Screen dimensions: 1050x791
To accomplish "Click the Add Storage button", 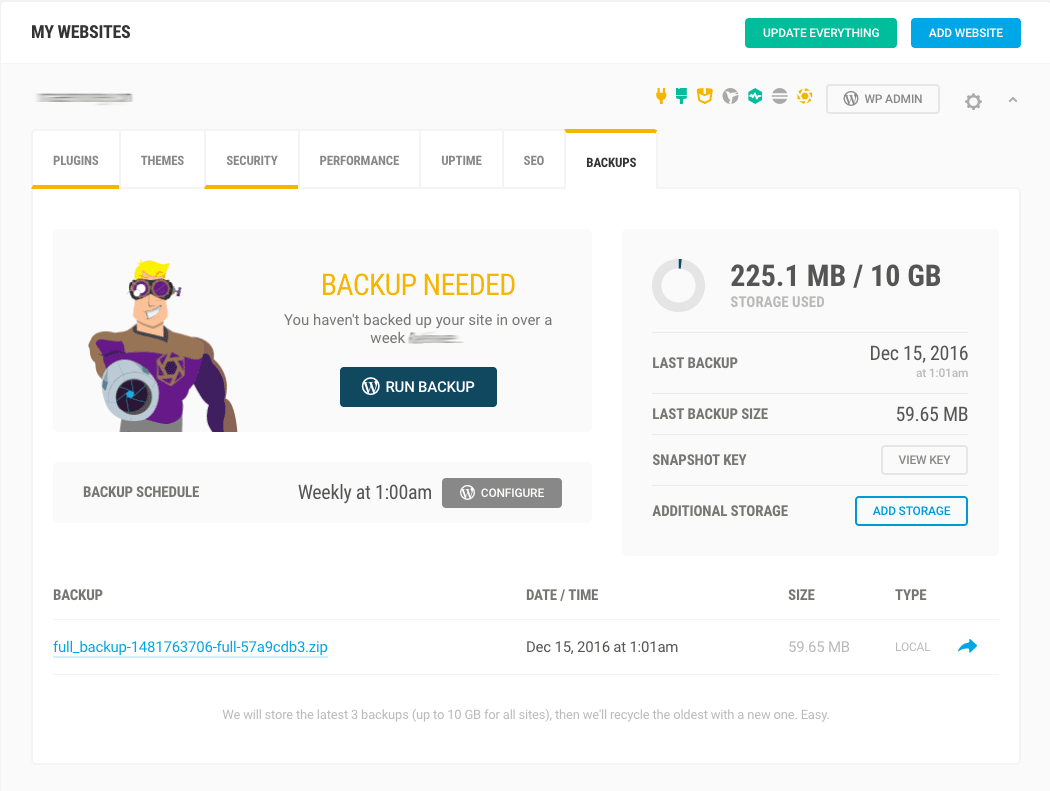I will [911, 511].
